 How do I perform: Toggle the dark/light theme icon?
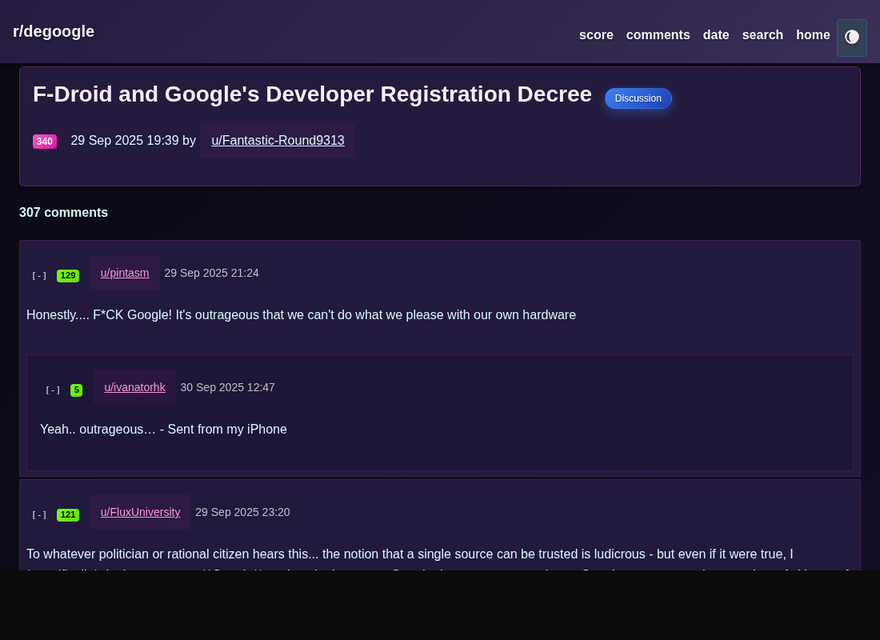point(851,38)
